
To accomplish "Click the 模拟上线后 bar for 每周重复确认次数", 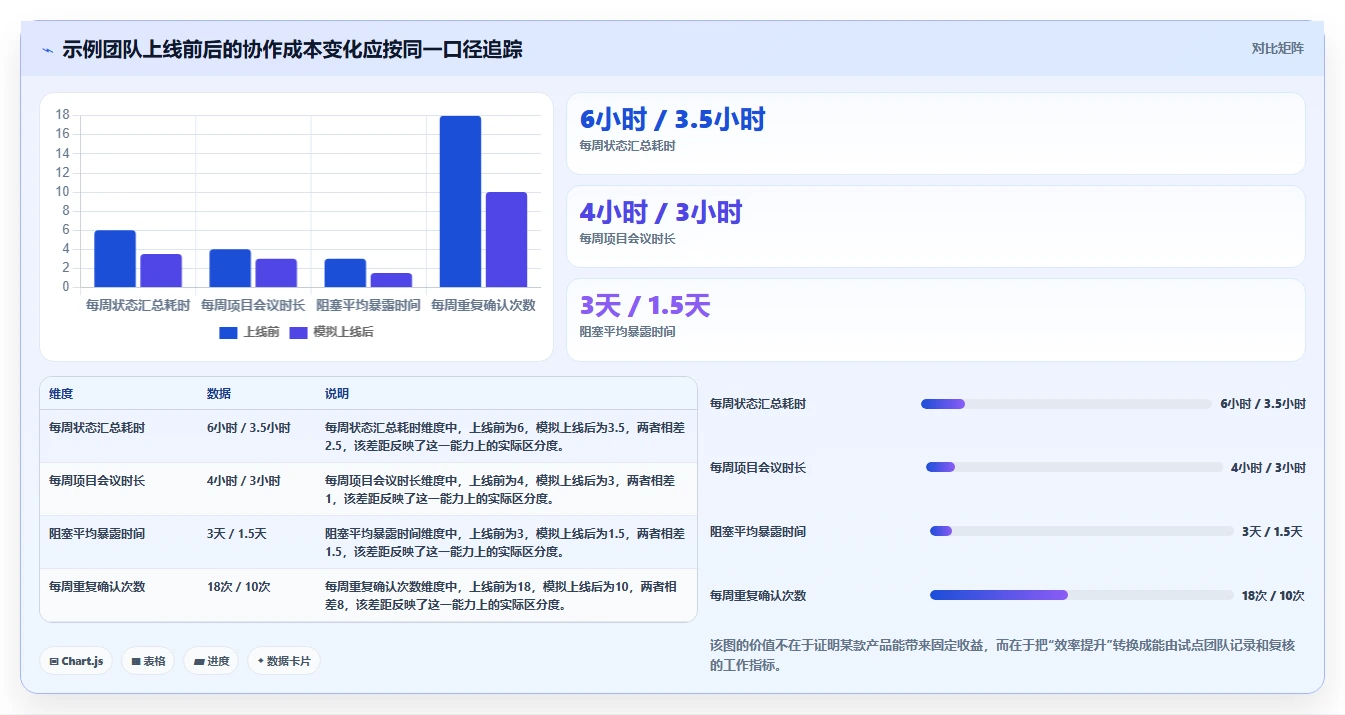I will click(x=506, y=240).
